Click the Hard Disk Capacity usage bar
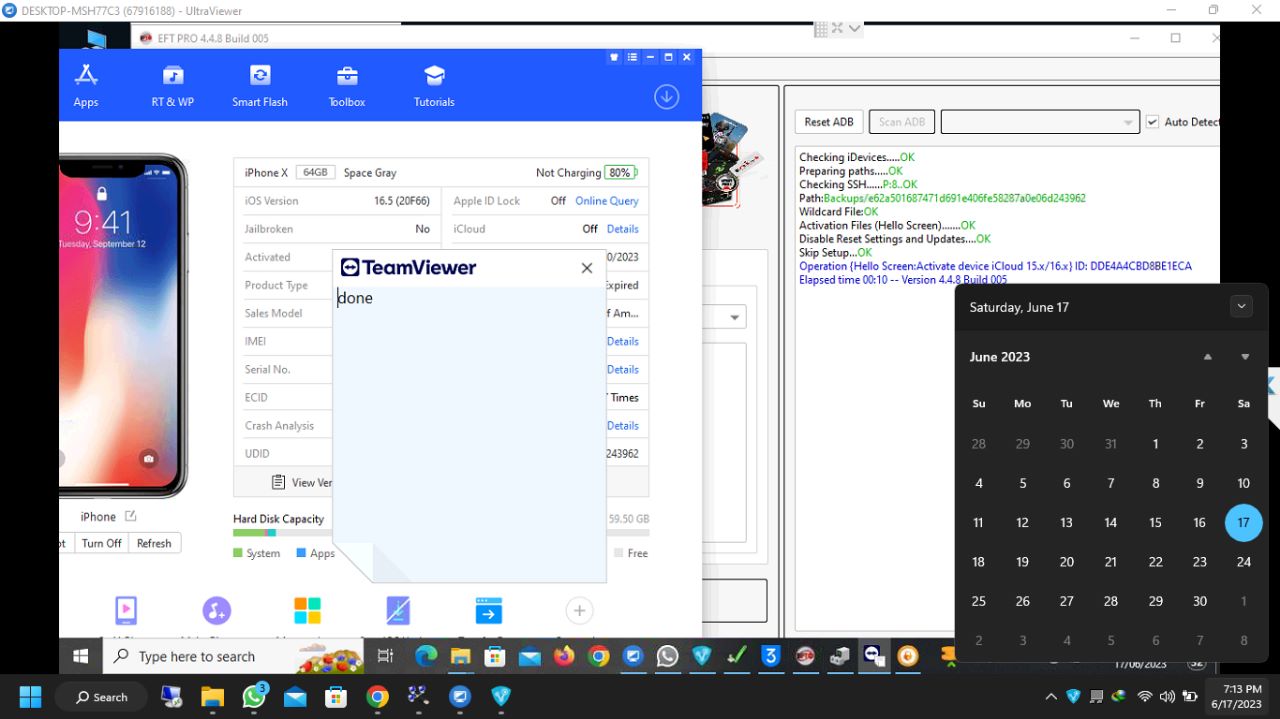The height and width of the screenshot is (719, 1280). (441, 533)
